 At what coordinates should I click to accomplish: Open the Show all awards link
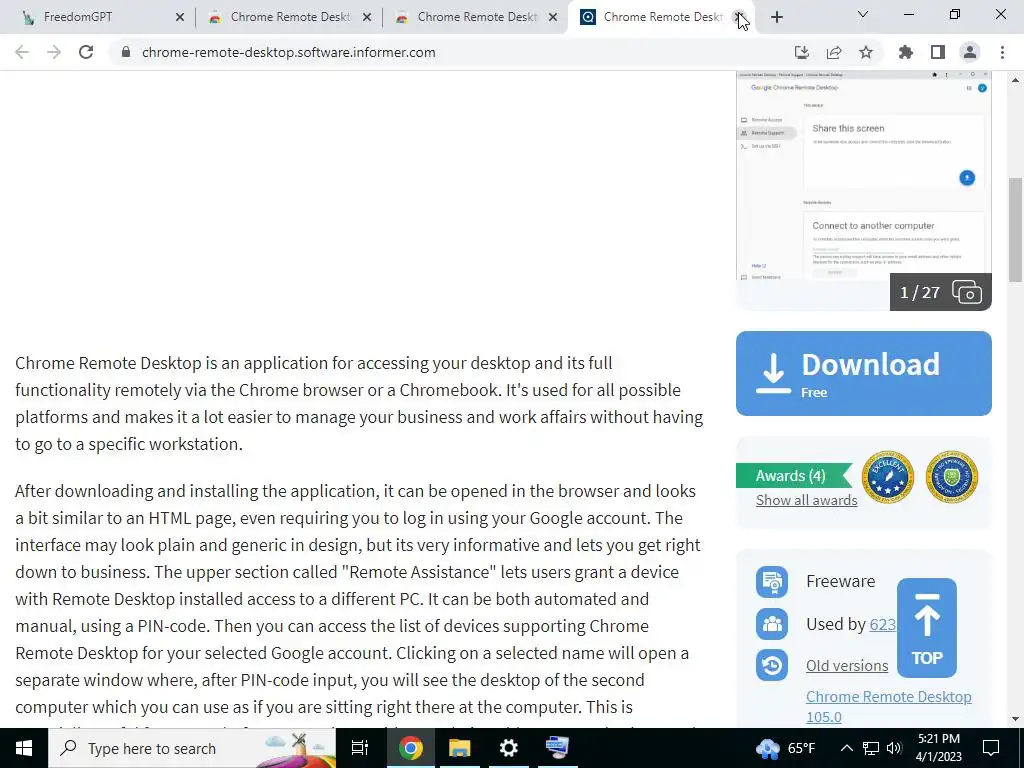(807, 500)
